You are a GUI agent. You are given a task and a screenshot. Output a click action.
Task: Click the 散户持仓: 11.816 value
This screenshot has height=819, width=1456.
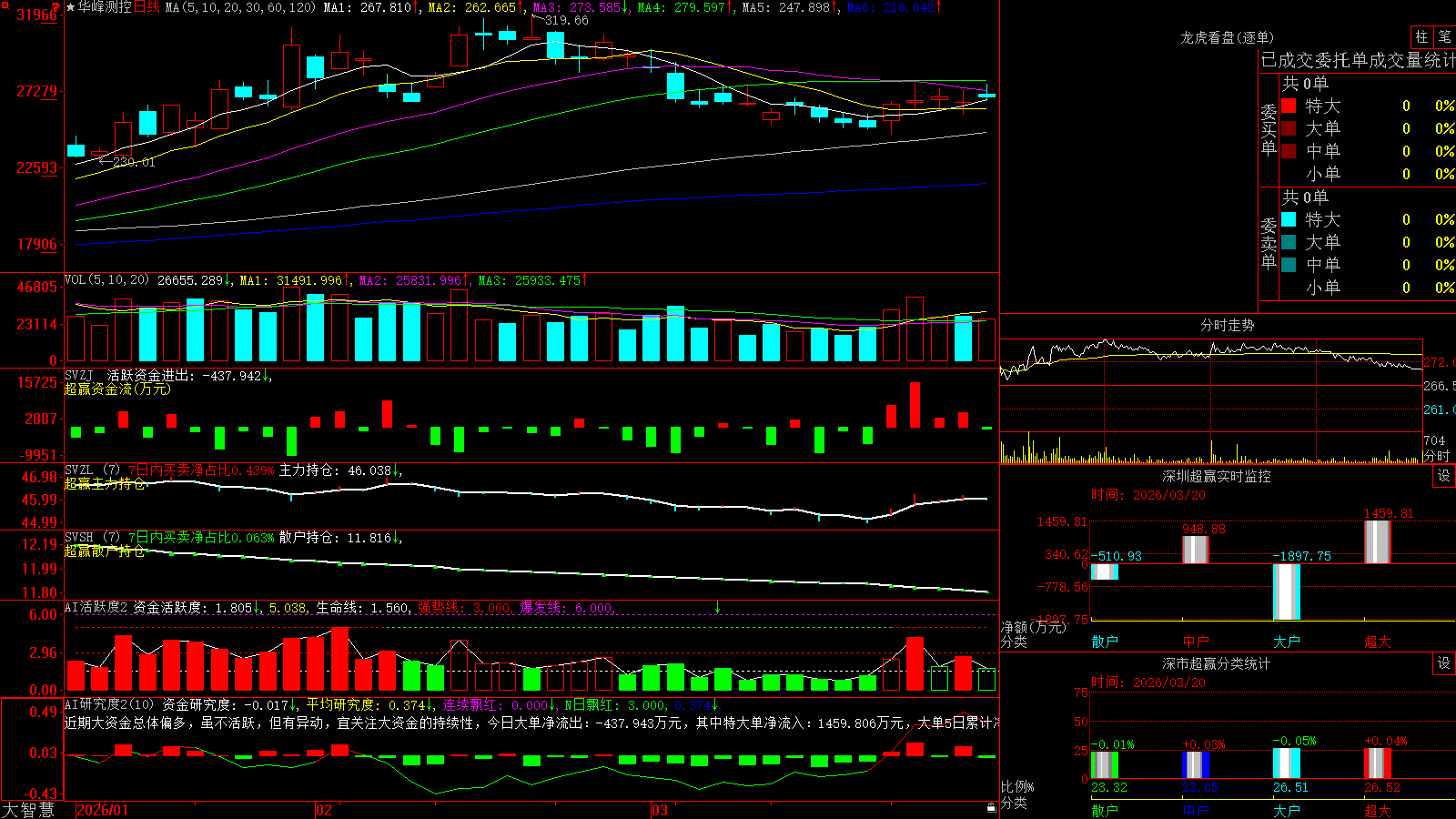click(337, 538)
